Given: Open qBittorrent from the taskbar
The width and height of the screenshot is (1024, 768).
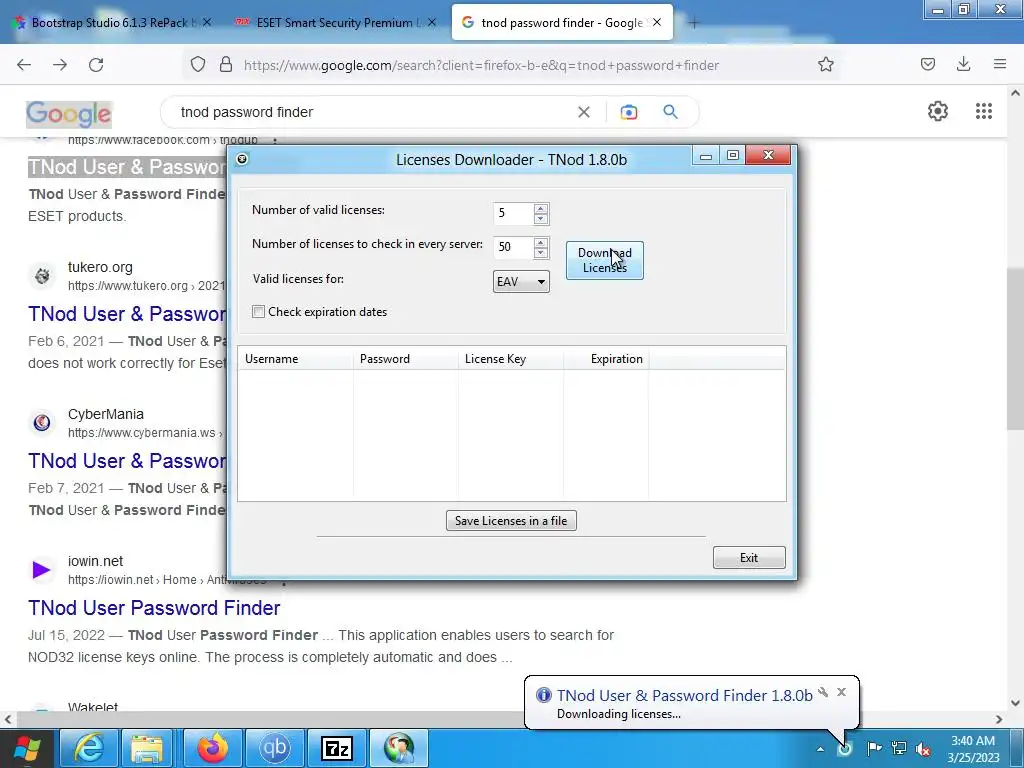Looking at the screenshot, I should coord(274,748).
